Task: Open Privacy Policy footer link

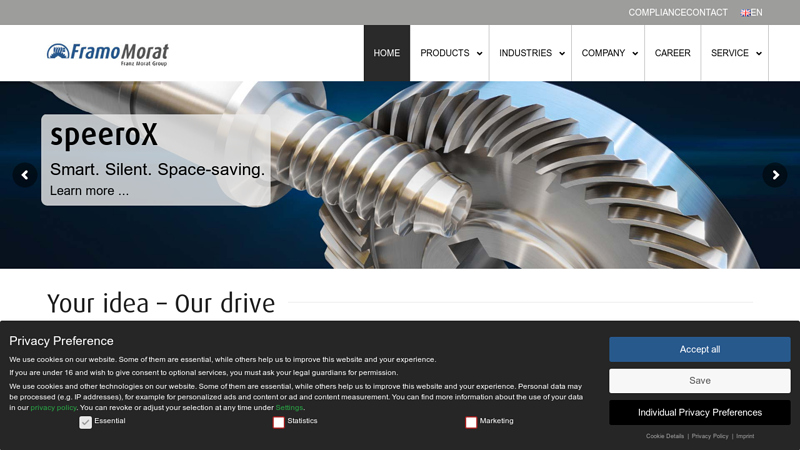Action: click(x=710, y=436)
